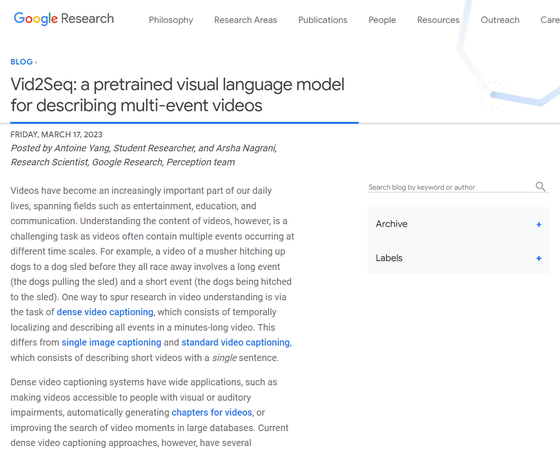Expand Labels with its plus icon

pyautogui.click(x=539, y=258)
